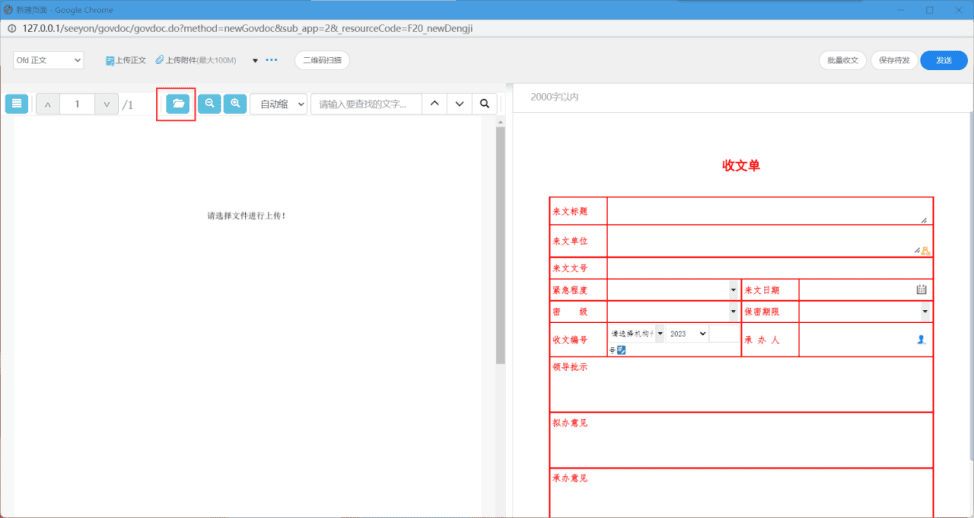
Task: Open file with the folder icon
Action: point(178,104)
